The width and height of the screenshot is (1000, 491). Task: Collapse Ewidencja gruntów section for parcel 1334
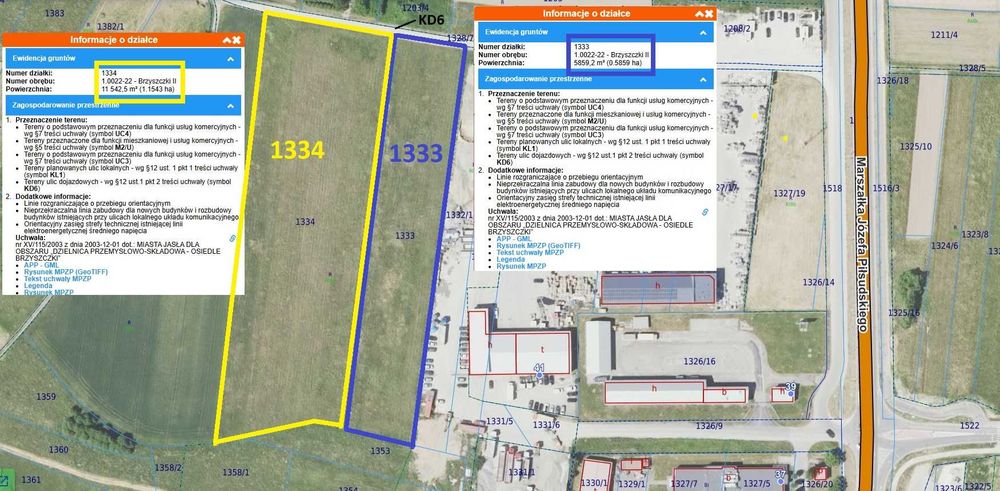[x=231, y=58]
